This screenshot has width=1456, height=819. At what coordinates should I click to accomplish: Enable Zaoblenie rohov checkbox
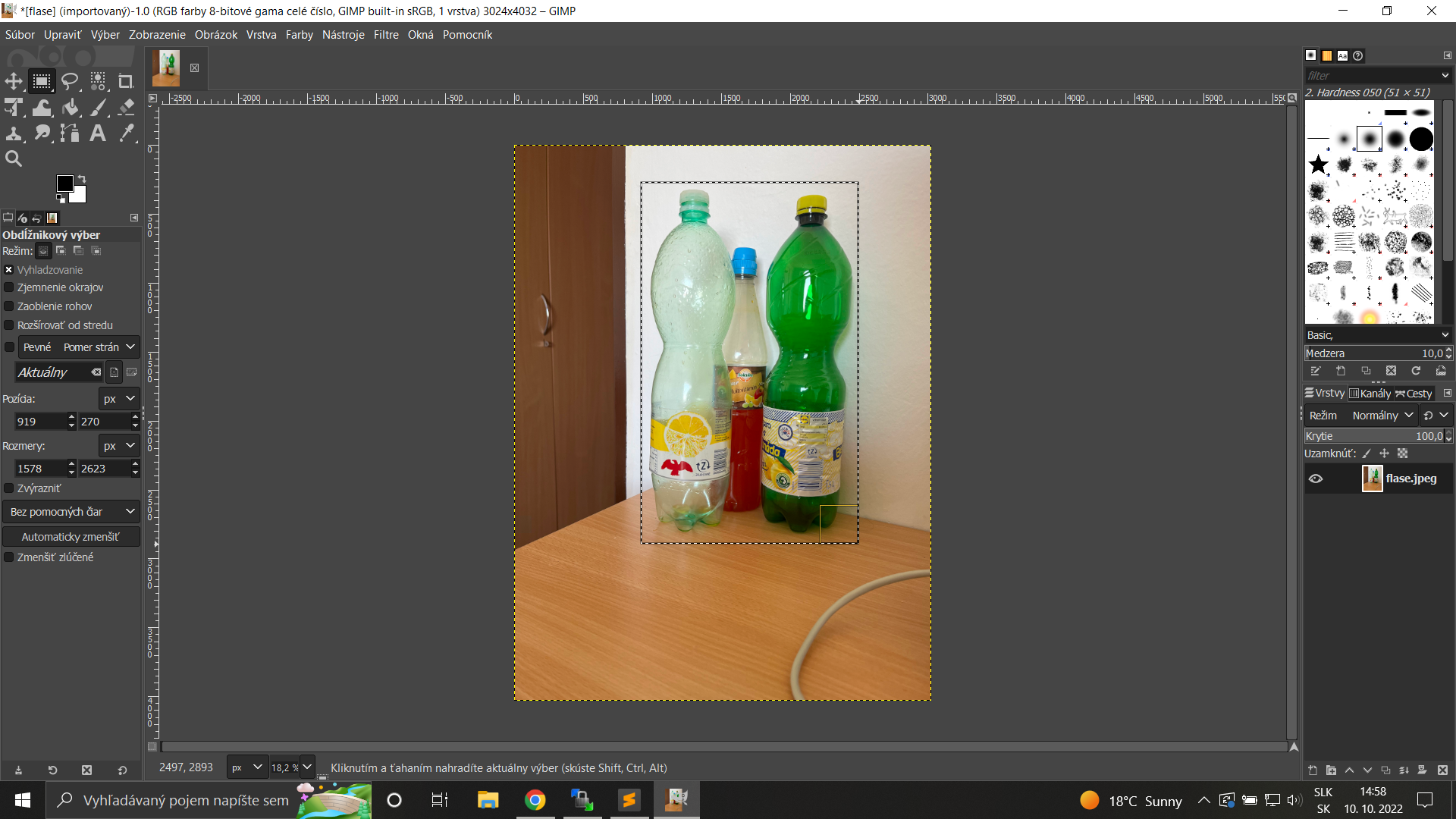point(9,306)
